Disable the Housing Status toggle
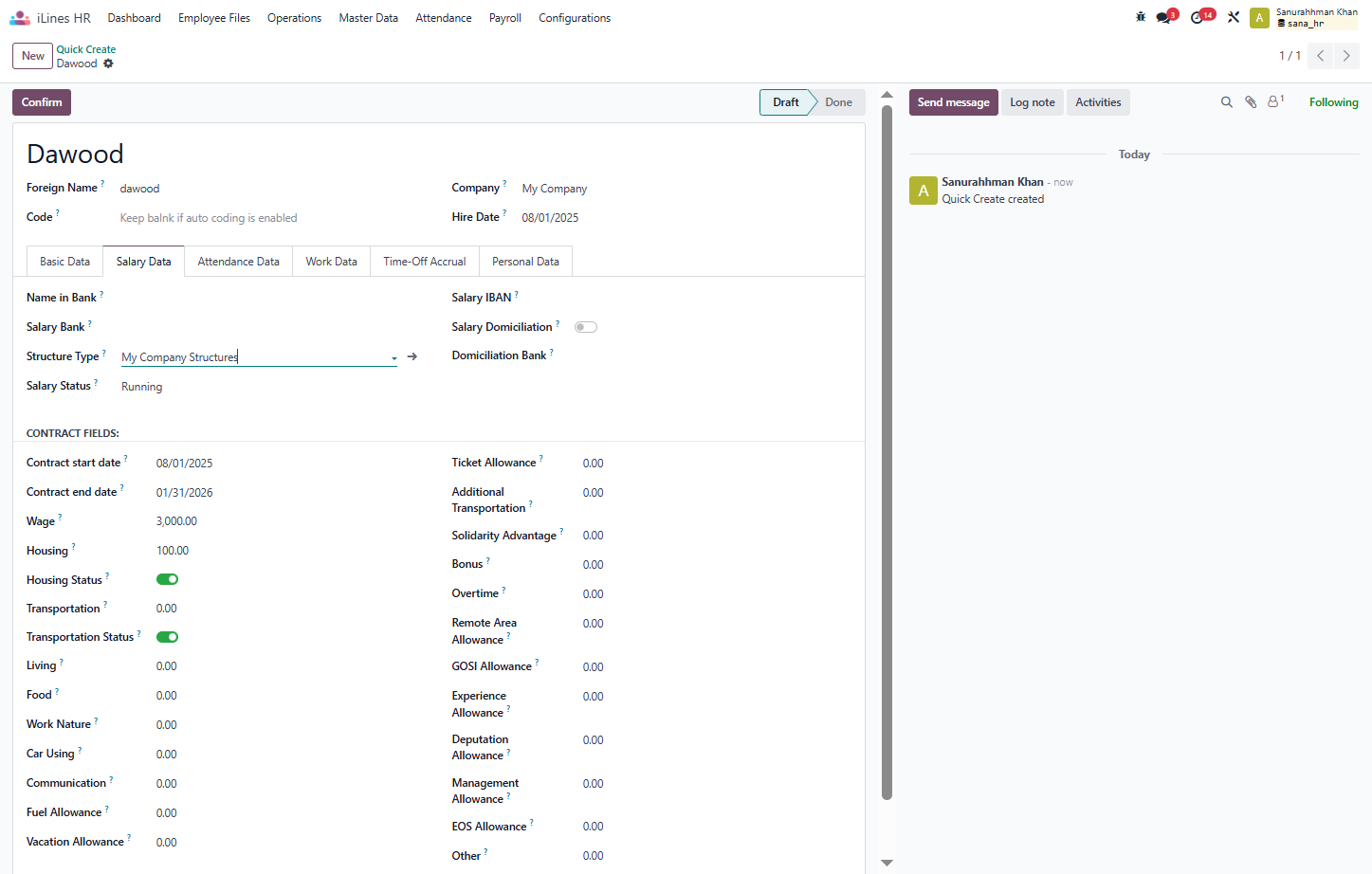1372x874 pixels. [x=168, y=579]
